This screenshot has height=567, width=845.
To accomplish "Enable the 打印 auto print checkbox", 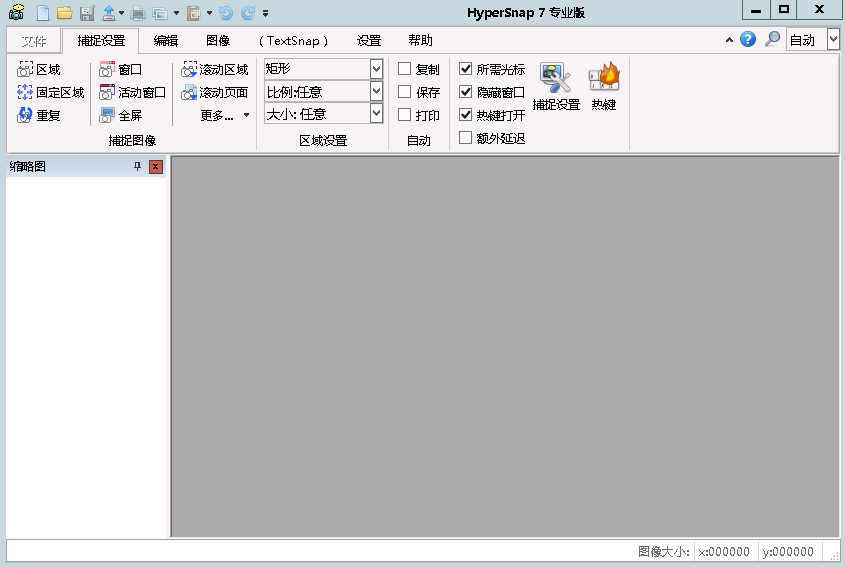I will (405, 115).
